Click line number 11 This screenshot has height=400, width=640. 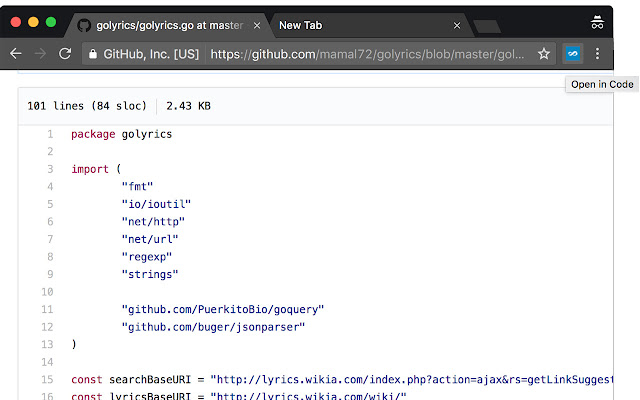[47, 309]
